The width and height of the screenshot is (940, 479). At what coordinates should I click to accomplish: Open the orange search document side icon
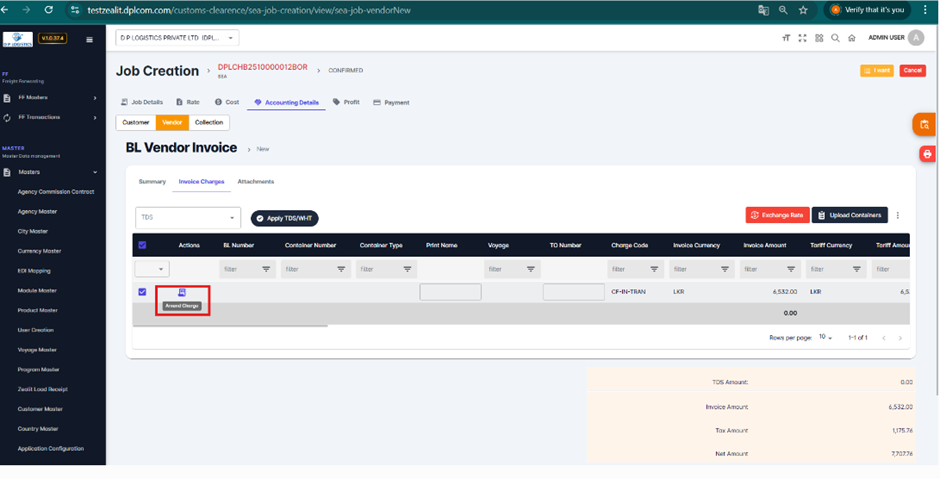point(926,124)
